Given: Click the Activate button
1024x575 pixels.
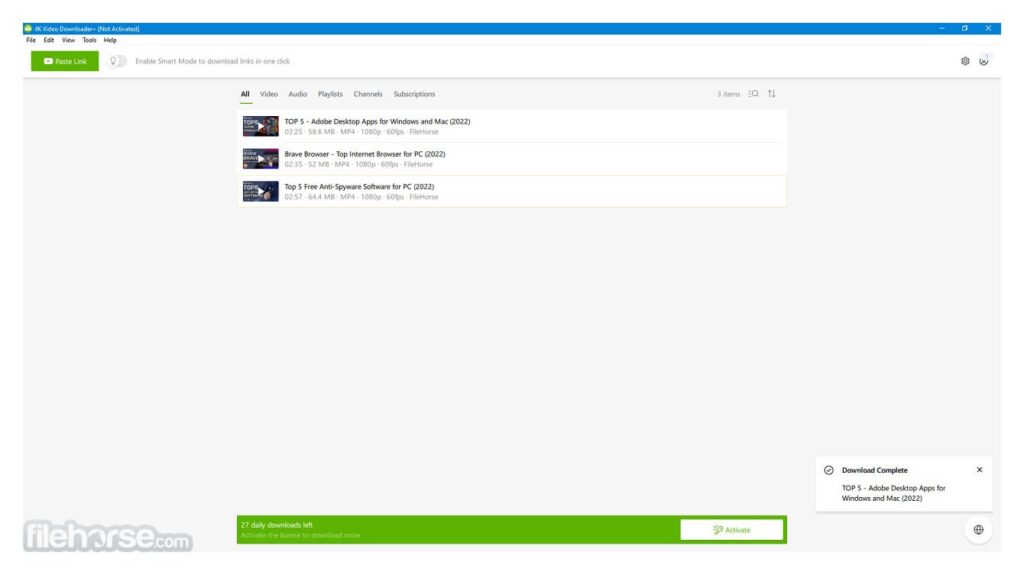Looking at the screenshot, I should [x=731, y=530].
